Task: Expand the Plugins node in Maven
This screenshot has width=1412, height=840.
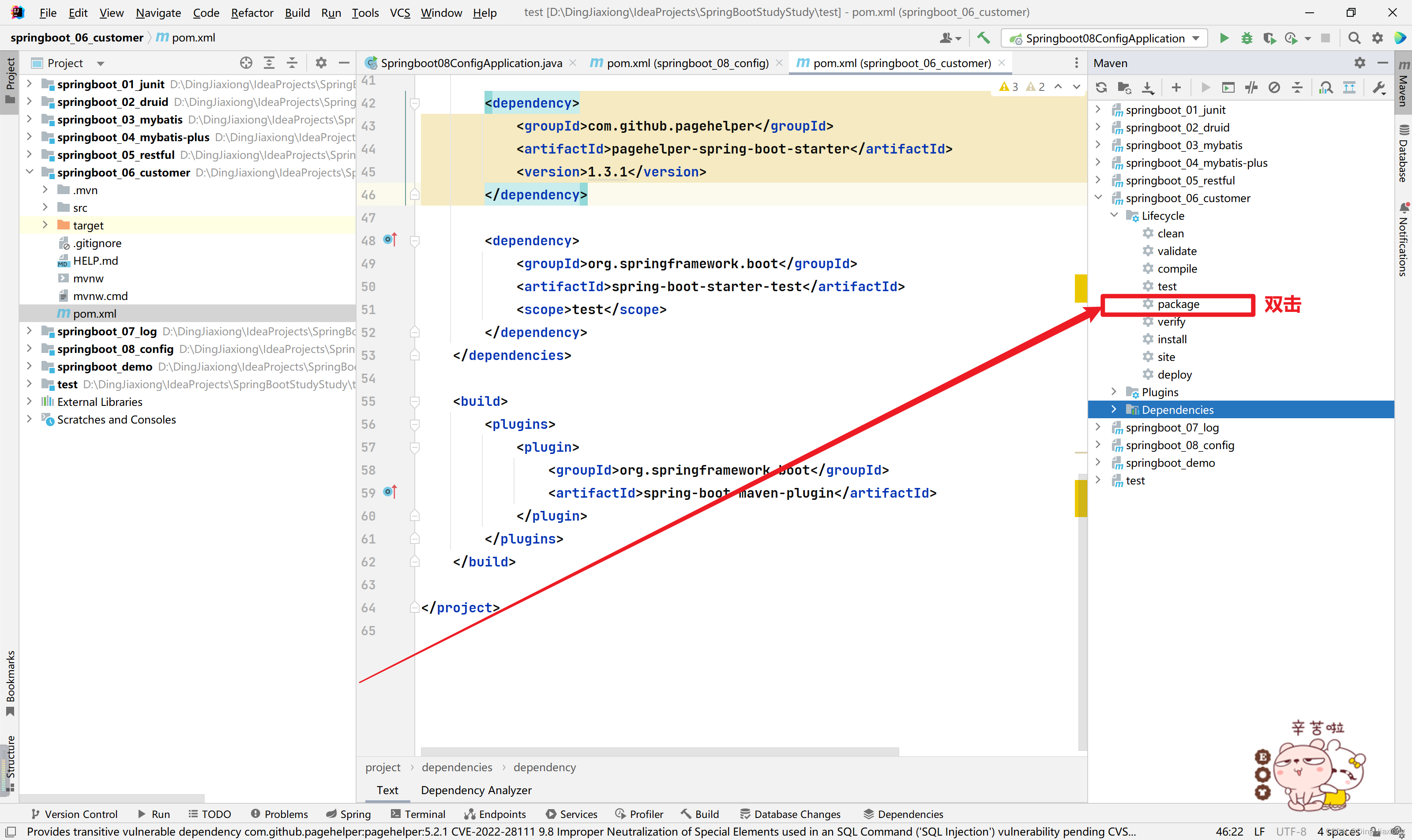Action: [x=1114, y=392]
